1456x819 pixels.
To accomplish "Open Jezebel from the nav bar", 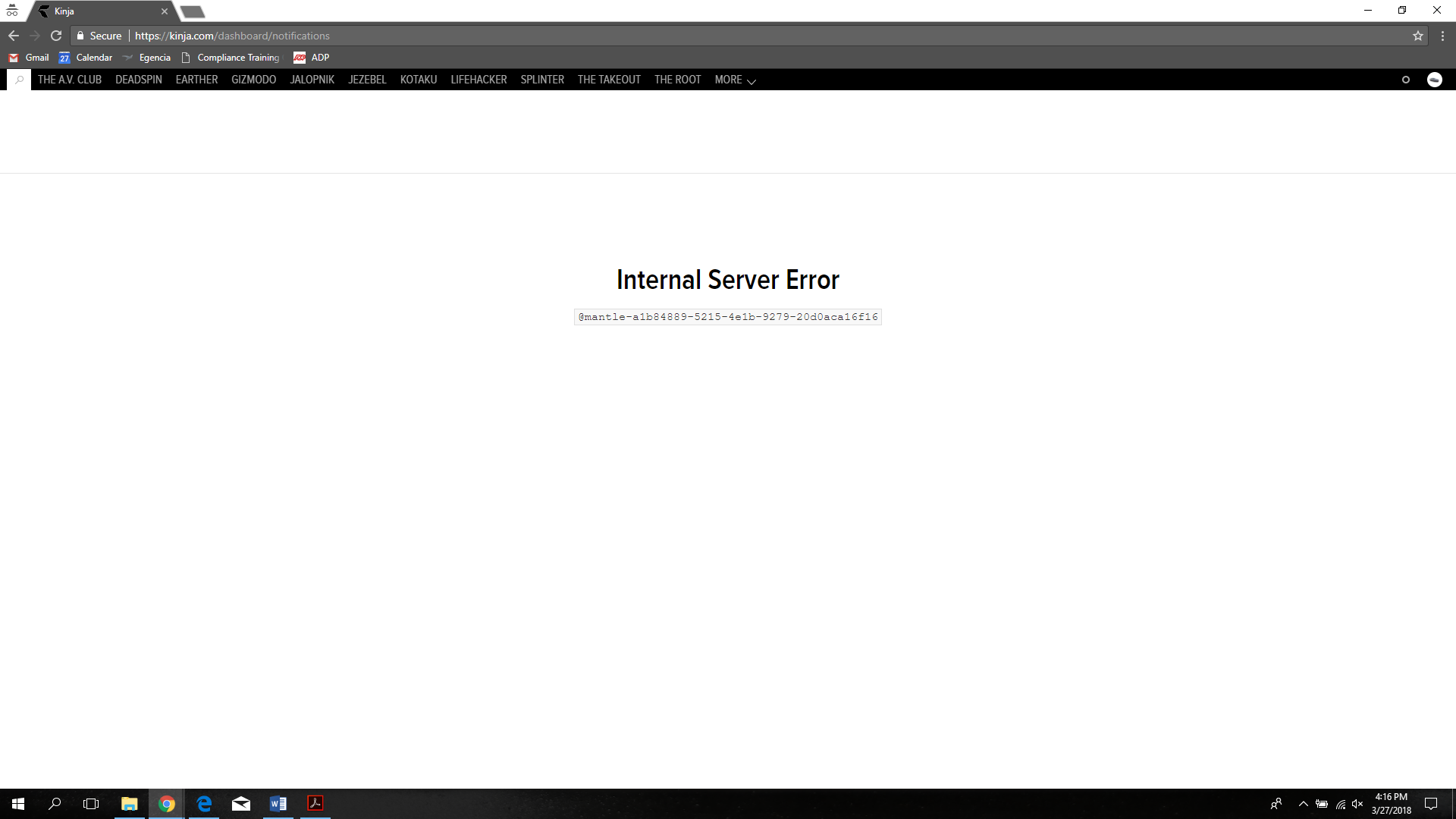I will (x=367, y=80).
